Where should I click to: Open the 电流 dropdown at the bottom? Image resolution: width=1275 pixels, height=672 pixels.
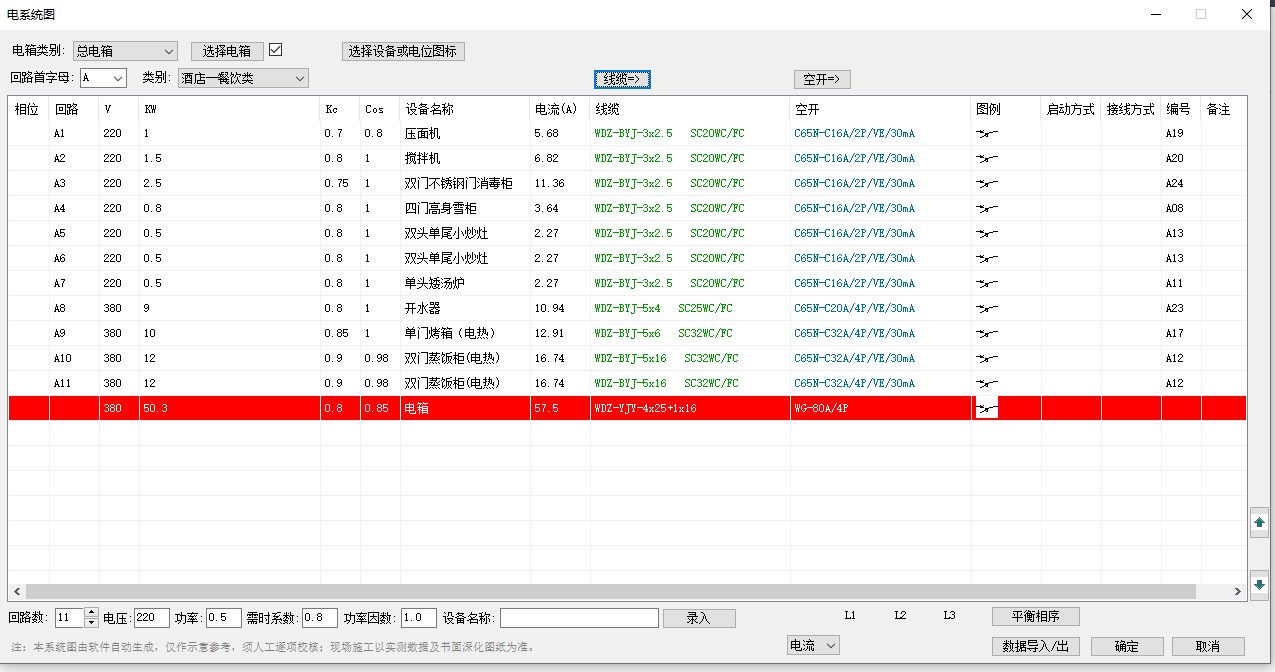813,646
